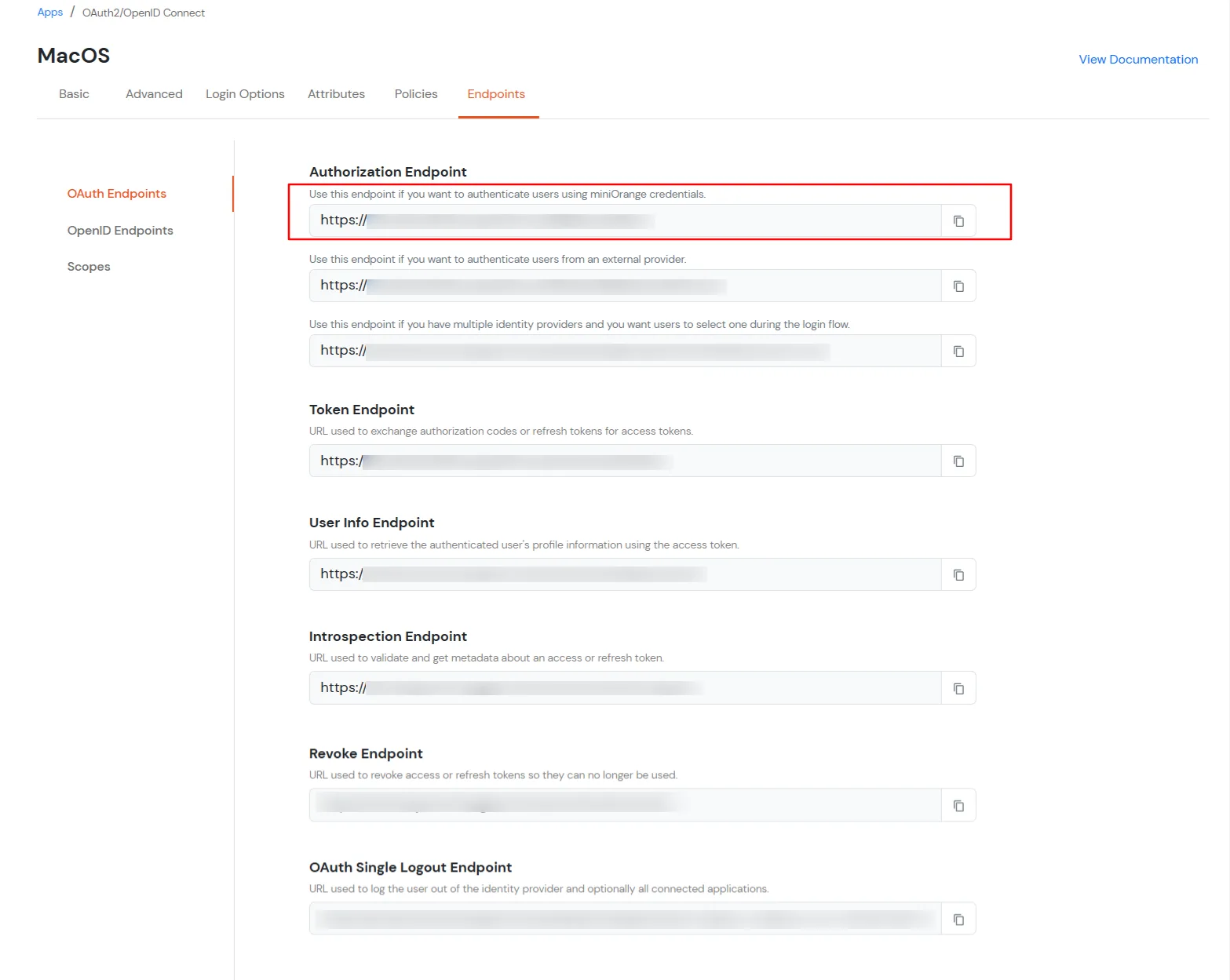Copy the OAuth Single Logout Endpoint URL
Screen dimensions: 1230x980
[958, 920]
